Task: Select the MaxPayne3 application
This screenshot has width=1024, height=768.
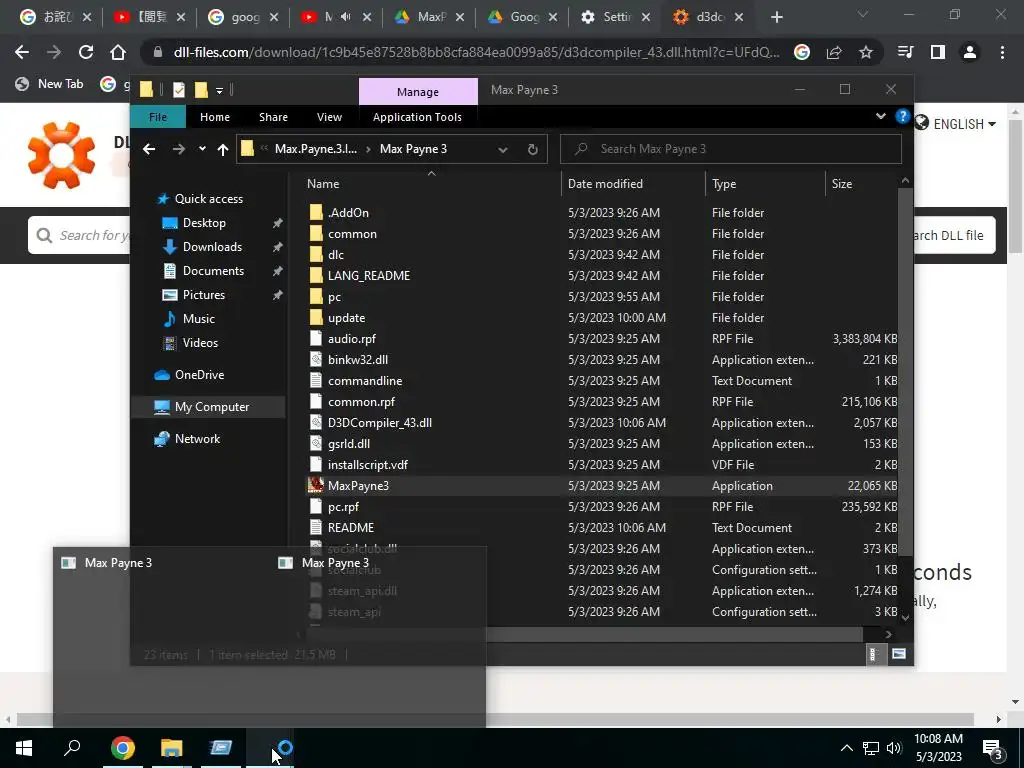Action: coord(358,486)
